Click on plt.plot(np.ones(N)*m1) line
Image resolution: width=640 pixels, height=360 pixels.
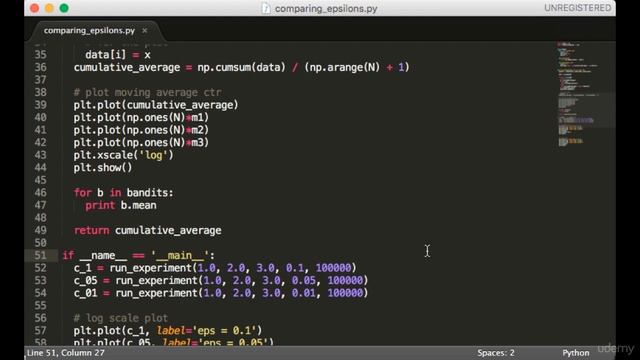141,118
